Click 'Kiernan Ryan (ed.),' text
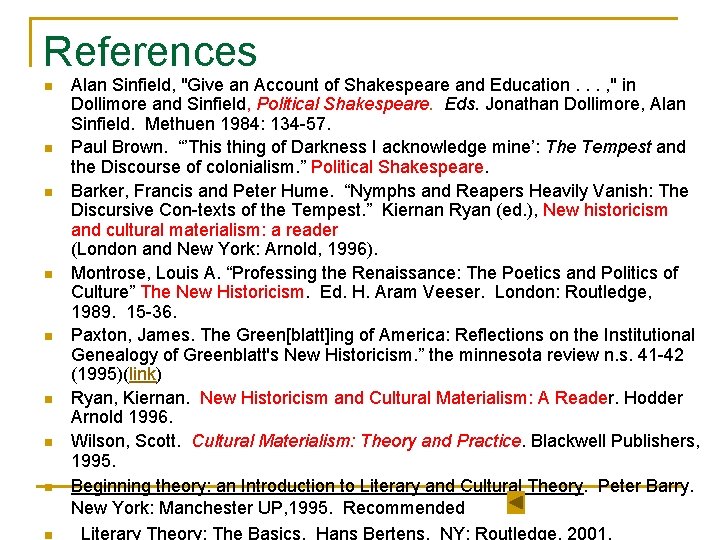 point(460,210)
